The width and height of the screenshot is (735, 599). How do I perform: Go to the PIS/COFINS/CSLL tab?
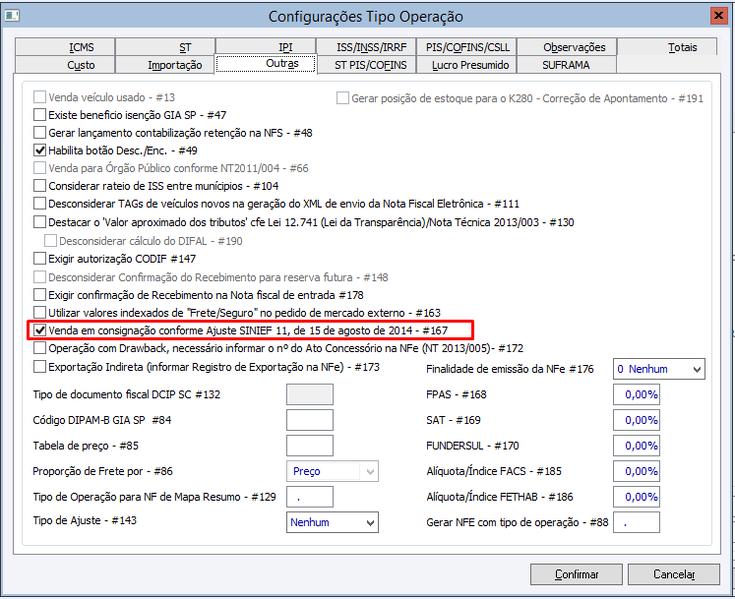[x=466, y=47]
